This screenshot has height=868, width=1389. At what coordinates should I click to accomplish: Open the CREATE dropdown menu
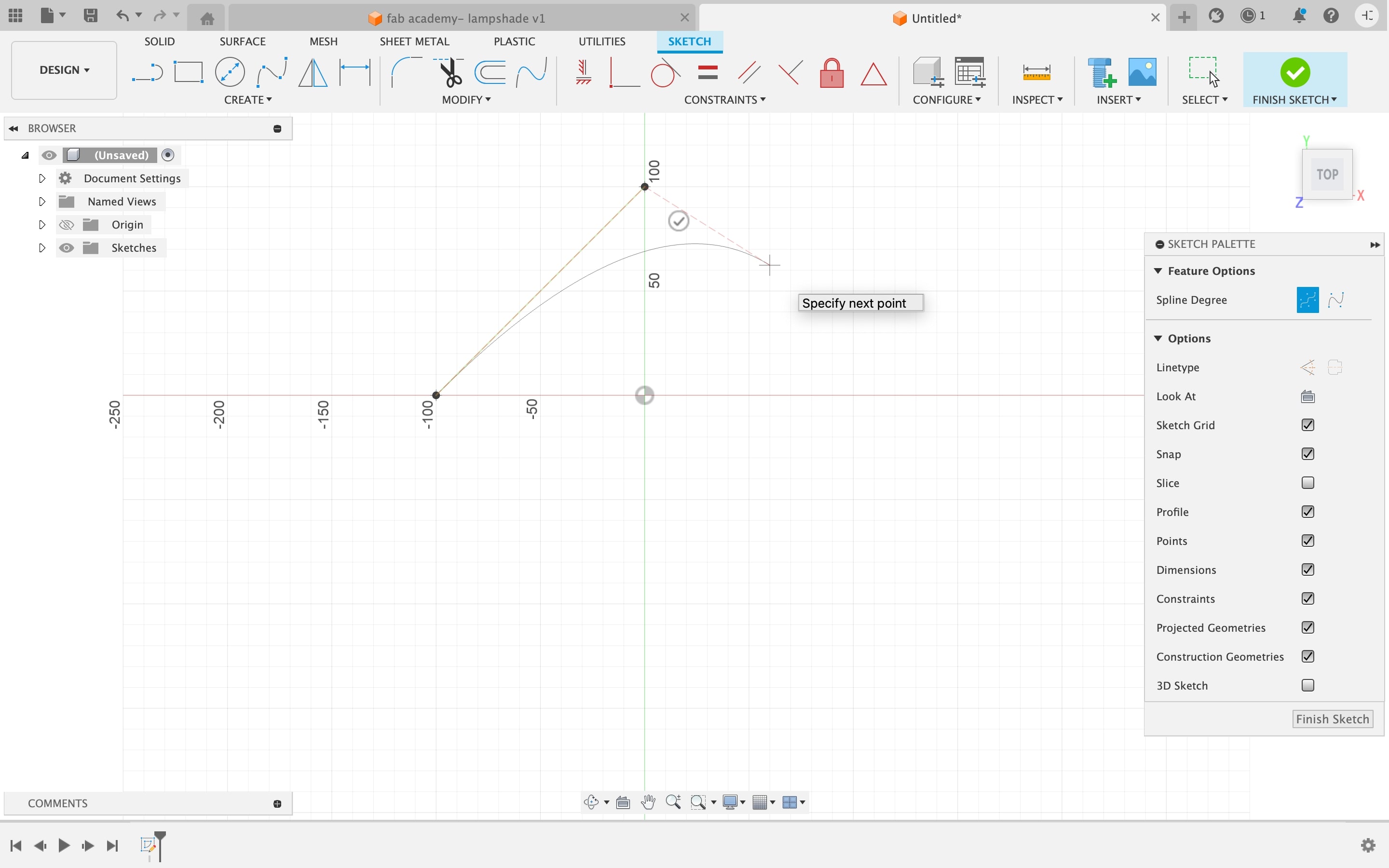(x=248, y=100)
